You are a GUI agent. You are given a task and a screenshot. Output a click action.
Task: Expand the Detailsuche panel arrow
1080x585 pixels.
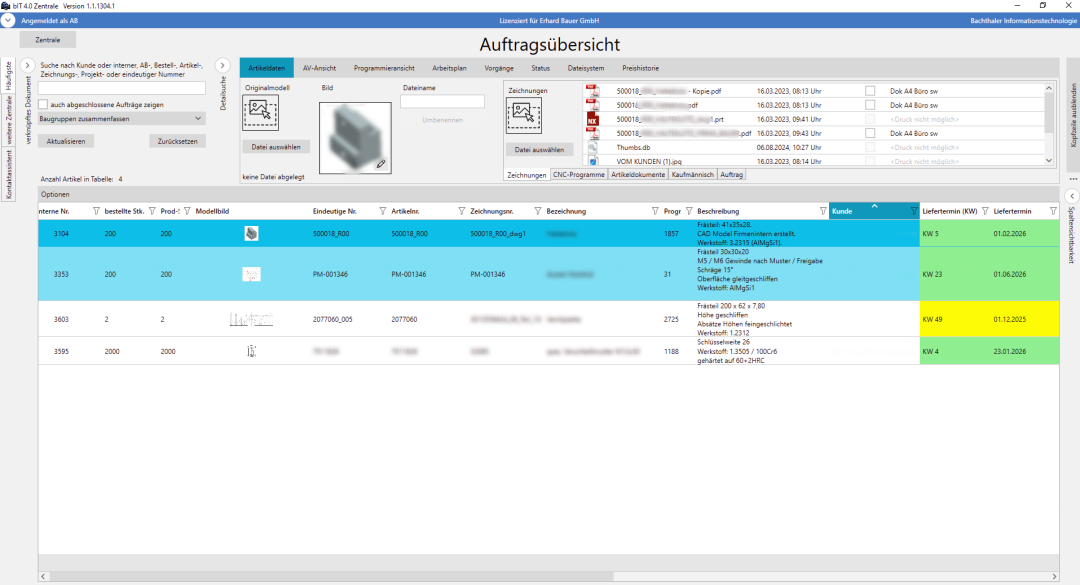223,66
